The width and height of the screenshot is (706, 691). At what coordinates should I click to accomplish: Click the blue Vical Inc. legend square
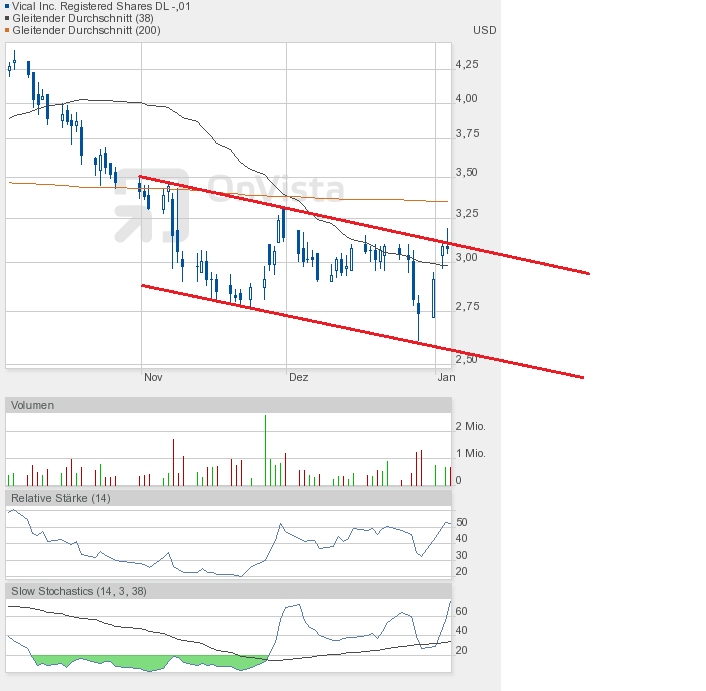click(x=7, y=7)
